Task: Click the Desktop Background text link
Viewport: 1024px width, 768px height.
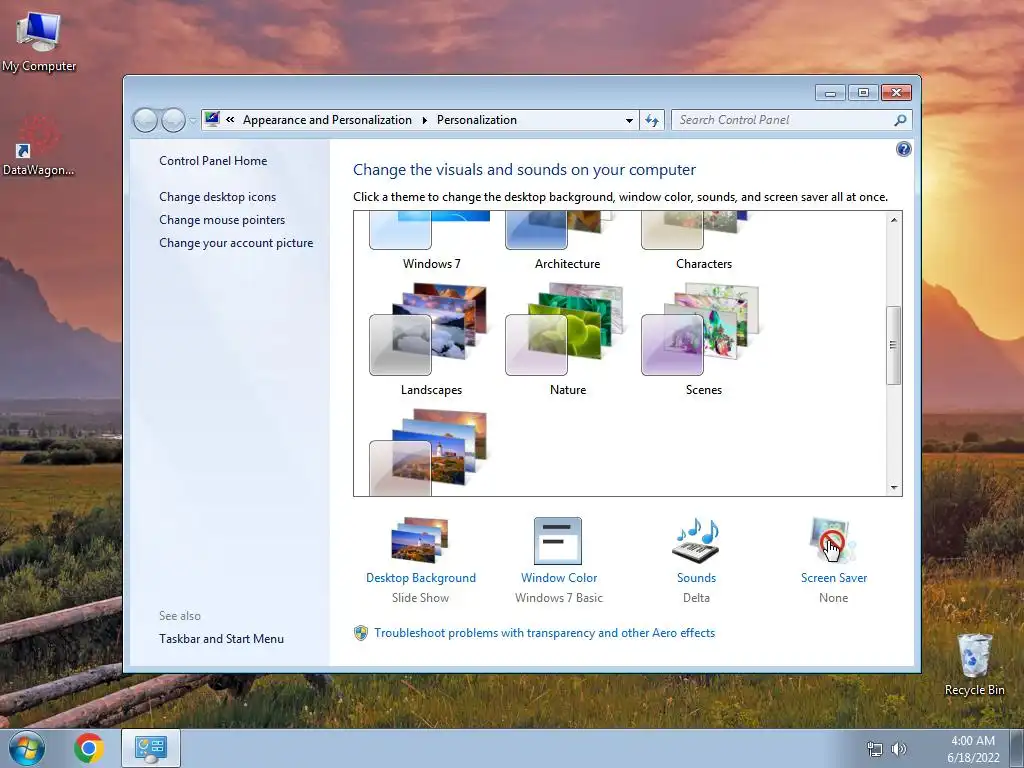Action: coord(421,578)
